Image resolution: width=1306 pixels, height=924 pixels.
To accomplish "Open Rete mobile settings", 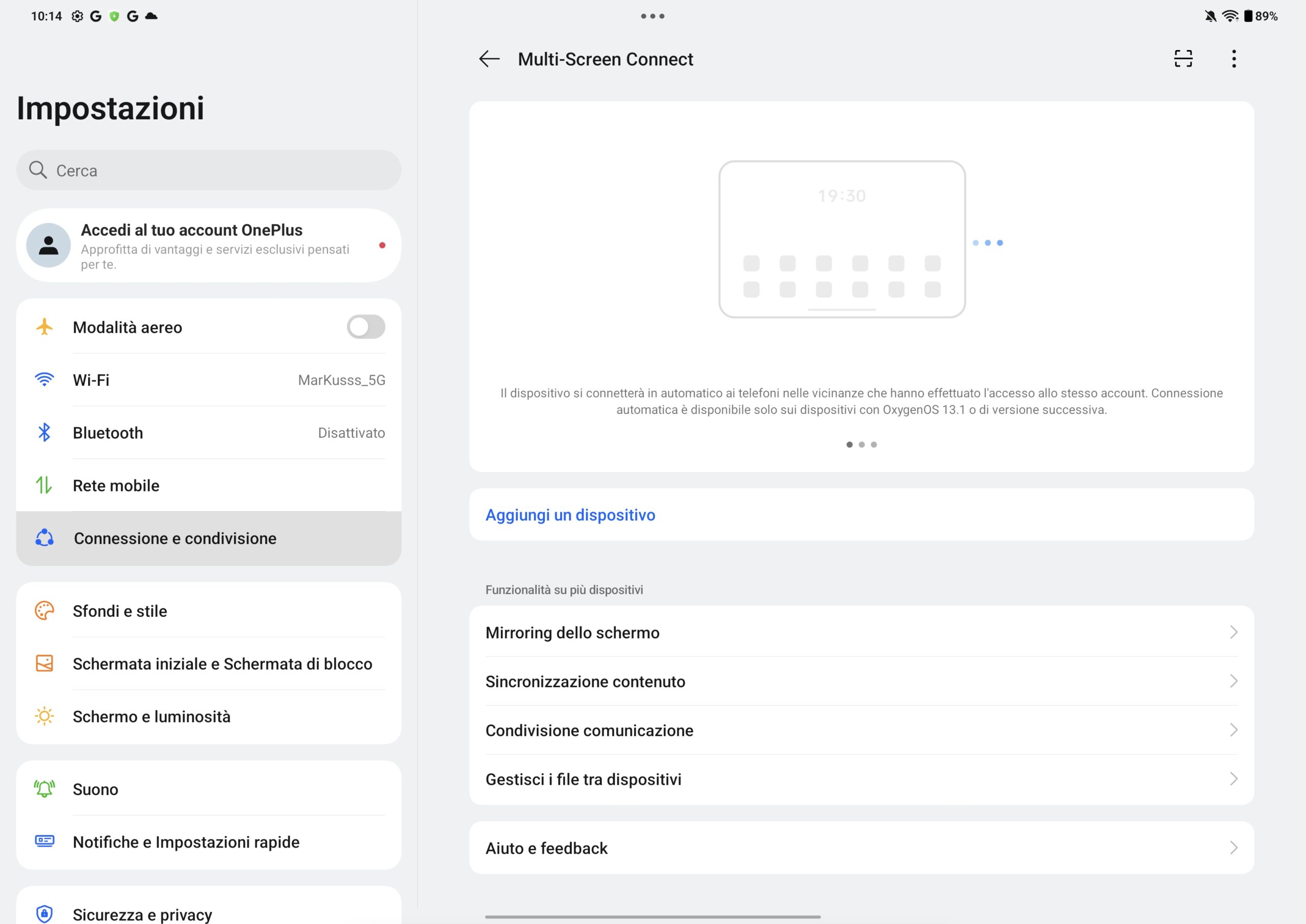I will click(209, 485).
